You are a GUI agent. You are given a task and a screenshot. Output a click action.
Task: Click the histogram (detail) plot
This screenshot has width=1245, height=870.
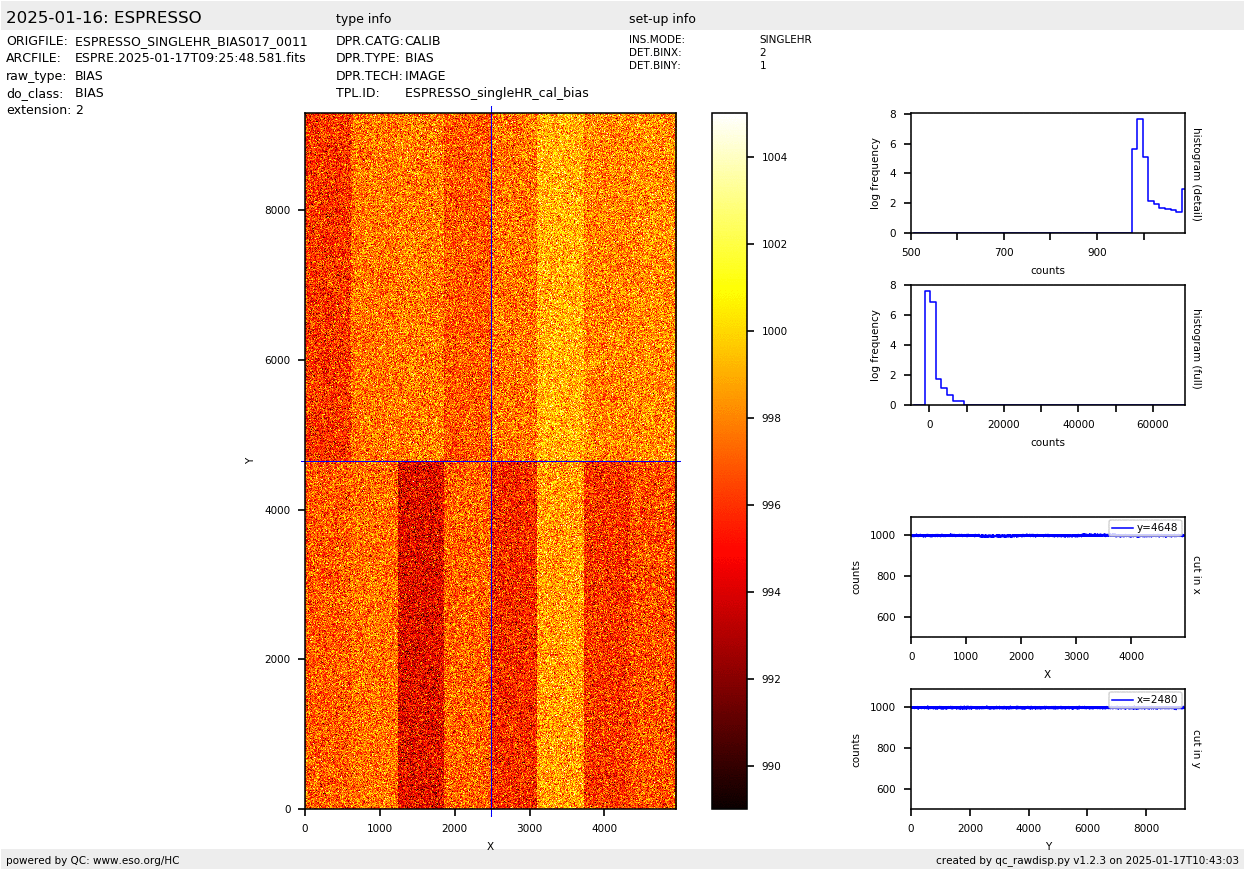click(x=1047, y=173)
